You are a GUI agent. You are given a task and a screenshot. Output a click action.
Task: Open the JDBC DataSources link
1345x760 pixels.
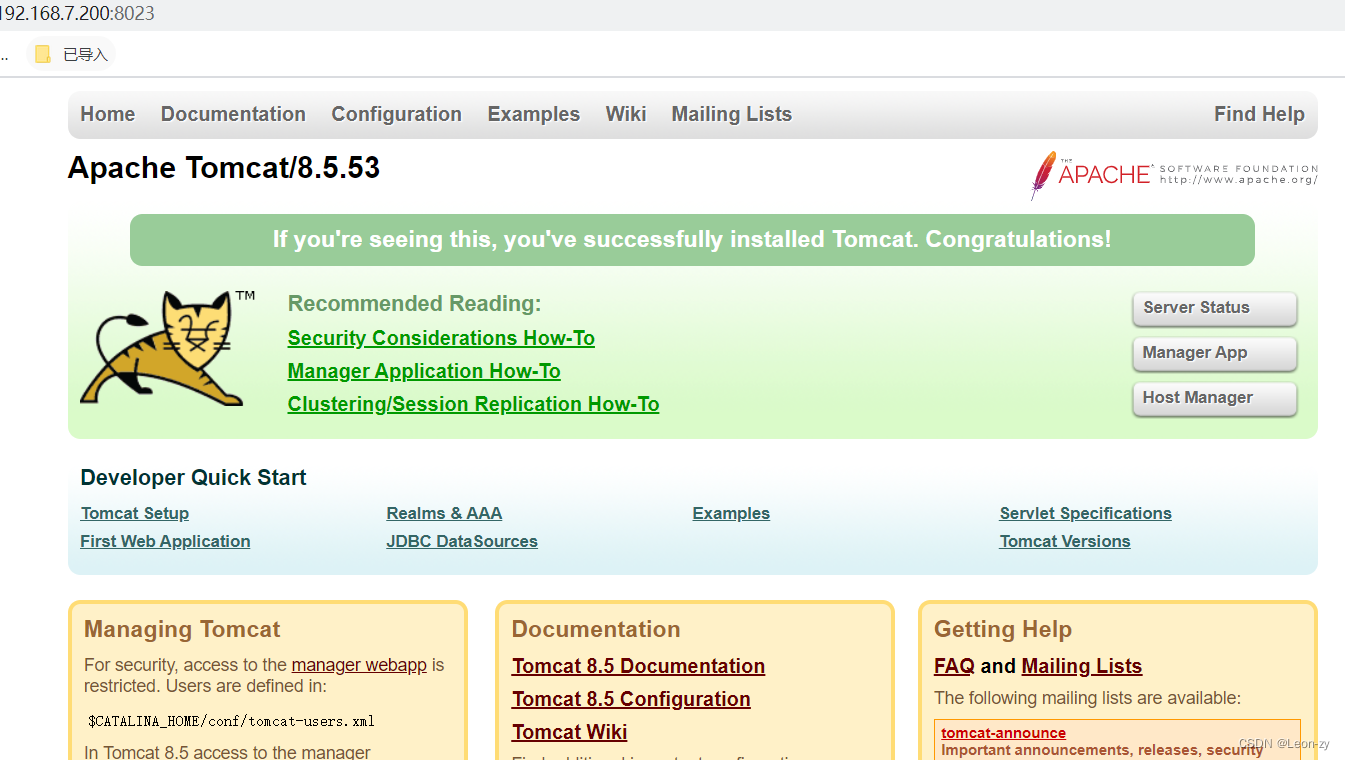pyautogui.click(x=462, y=541)
